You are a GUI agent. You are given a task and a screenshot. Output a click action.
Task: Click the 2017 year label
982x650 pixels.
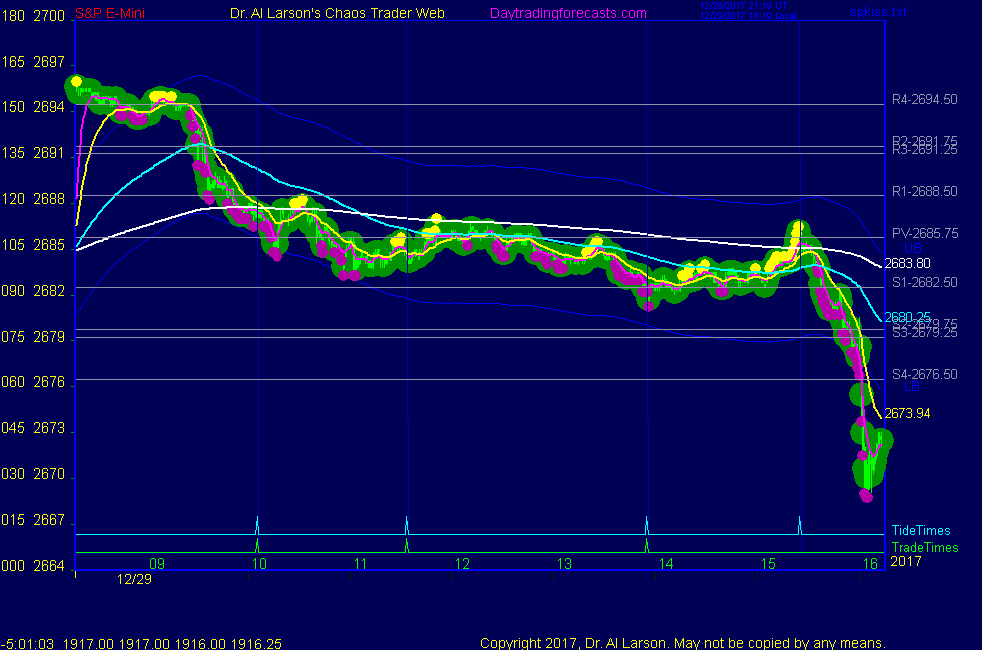point(906,561)
